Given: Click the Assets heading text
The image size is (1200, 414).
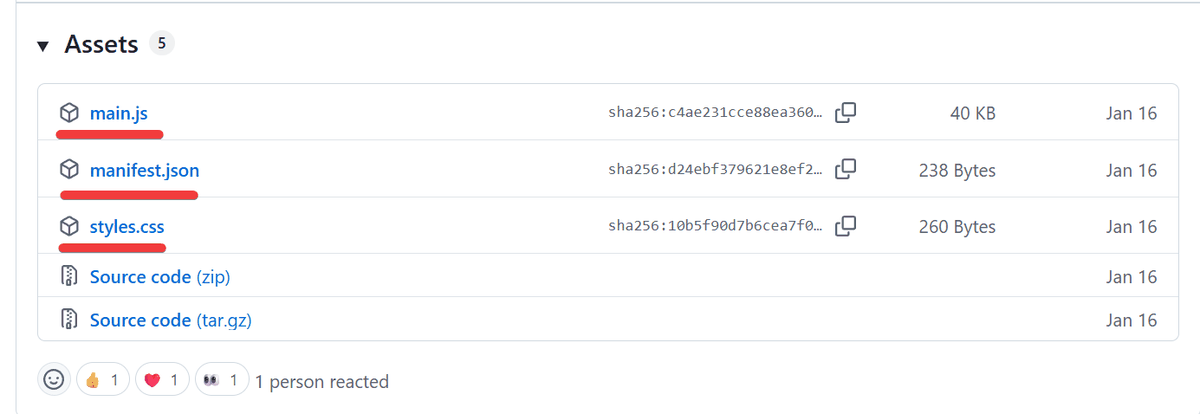Looking at the screenshot, I should coord(102,45).
